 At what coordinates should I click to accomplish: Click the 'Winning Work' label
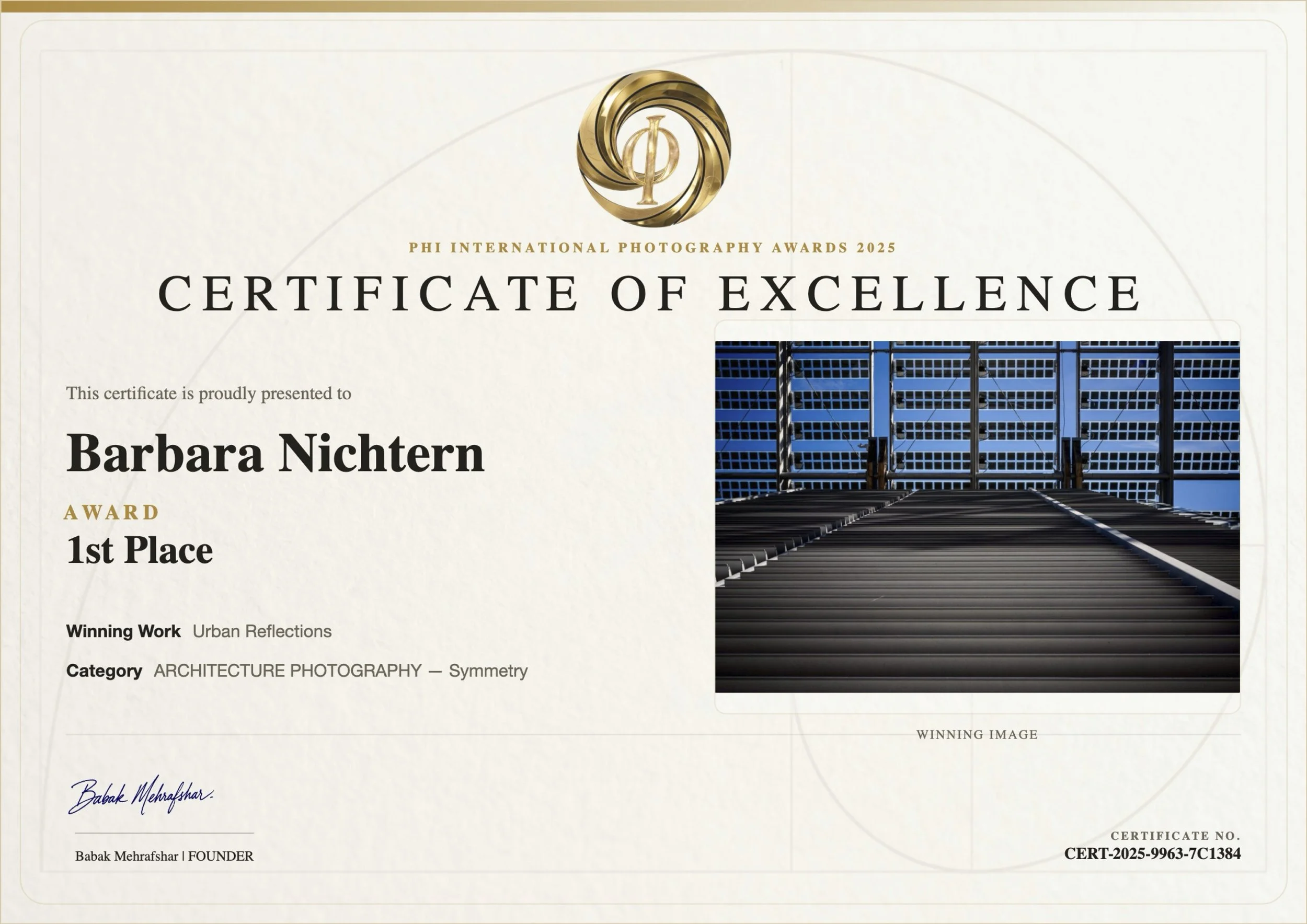(x=123, y=631)
